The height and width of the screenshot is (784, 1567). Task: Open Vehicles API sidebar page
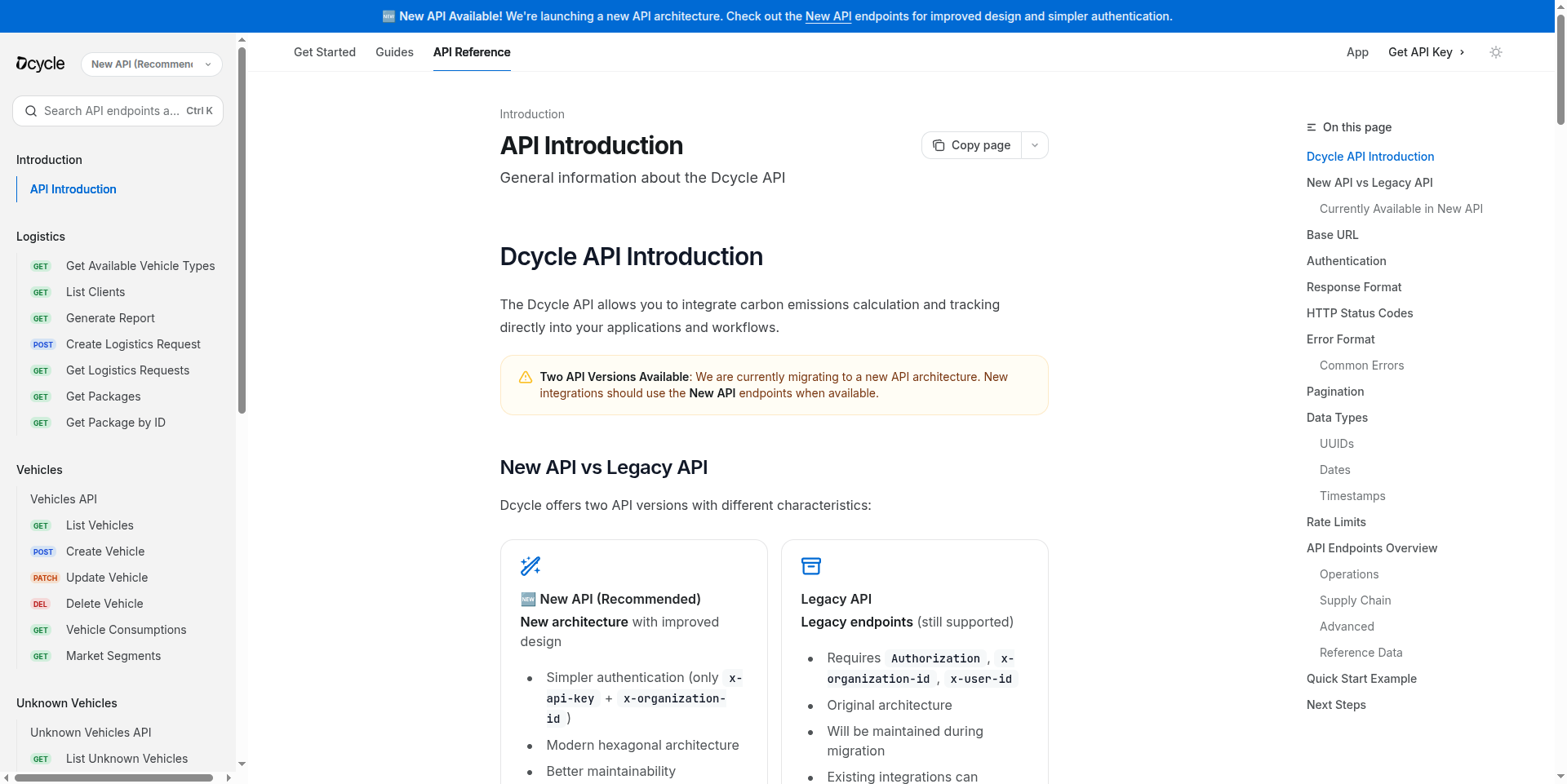pyautogui.click(x=64, y=499)
